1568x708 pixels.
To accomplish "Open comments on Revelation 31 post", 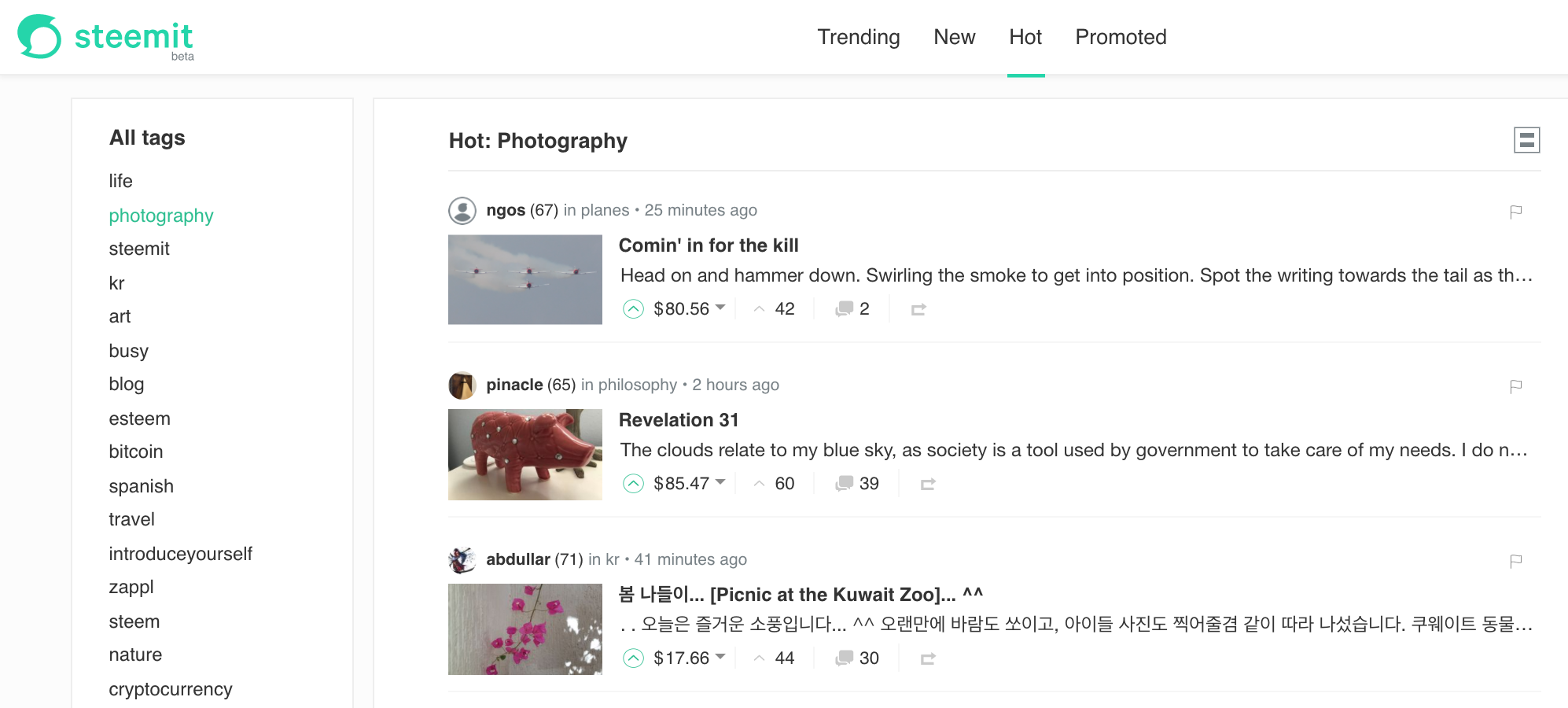I will (x=857, y=484).
